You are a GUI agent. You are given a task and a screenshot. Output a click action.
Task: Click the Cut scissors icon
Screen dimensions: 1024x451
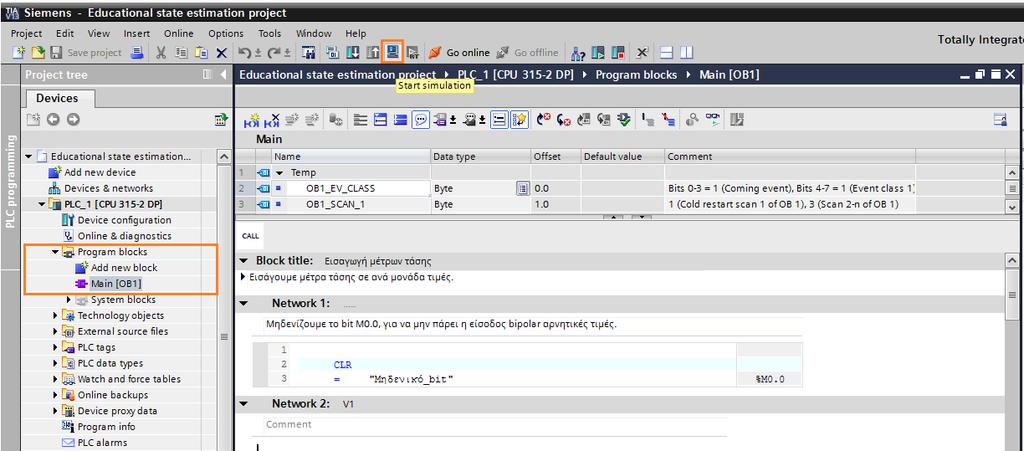pyautogui.click(x=161, y=52)
